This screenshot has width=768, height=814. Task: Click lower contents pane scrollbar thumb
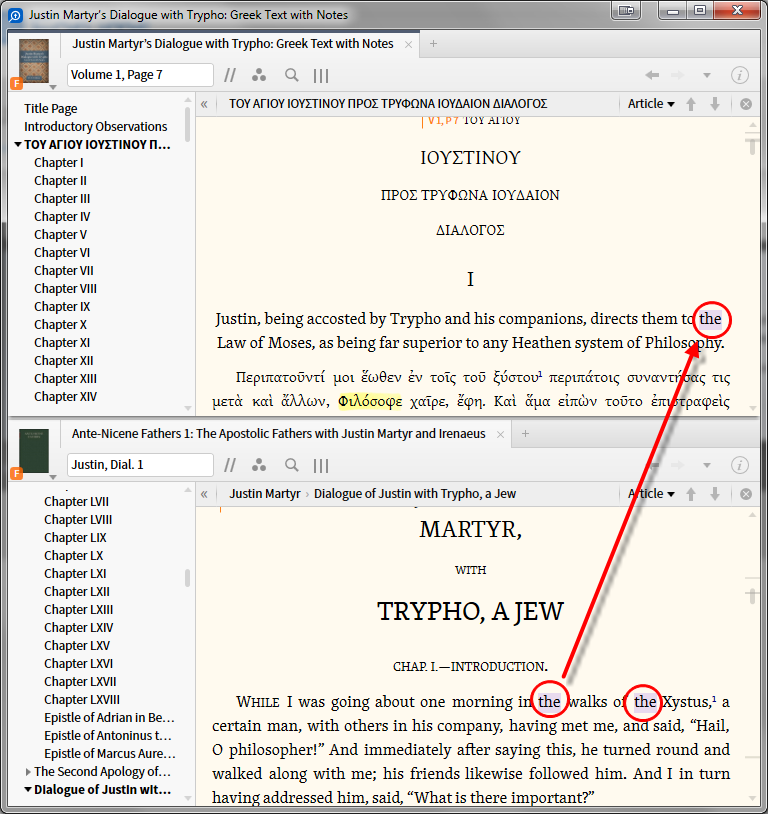click(187, 578)
